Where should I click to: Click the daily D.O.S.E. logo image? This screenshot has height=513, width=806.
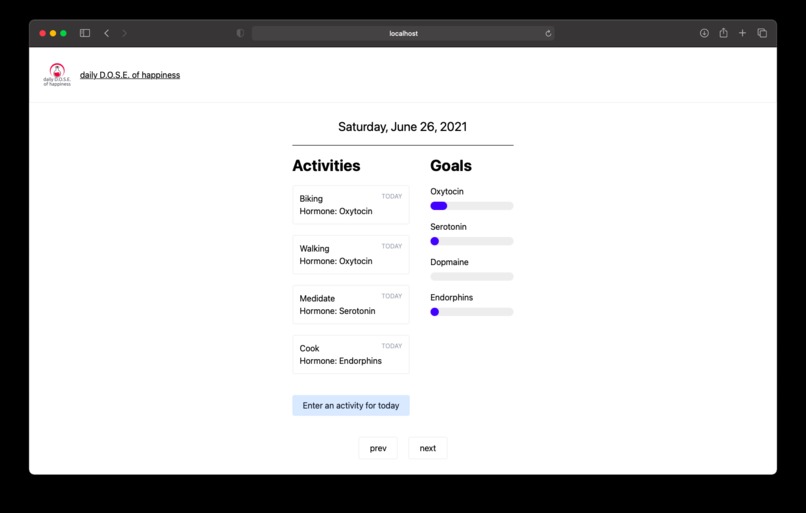(57, 75)
